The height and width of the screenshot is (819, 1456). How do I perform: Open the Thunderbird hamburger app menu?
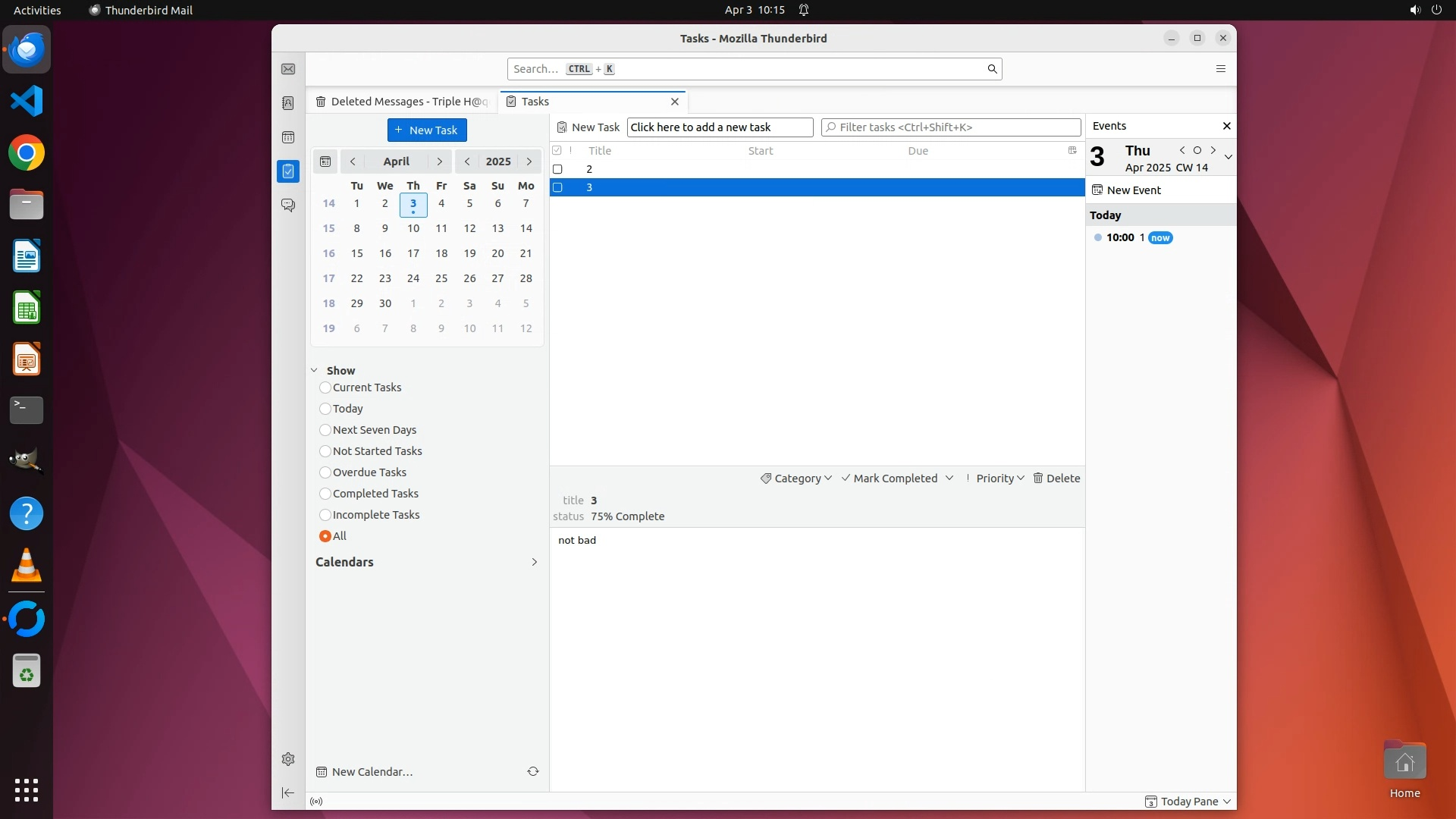(1220, 69)
